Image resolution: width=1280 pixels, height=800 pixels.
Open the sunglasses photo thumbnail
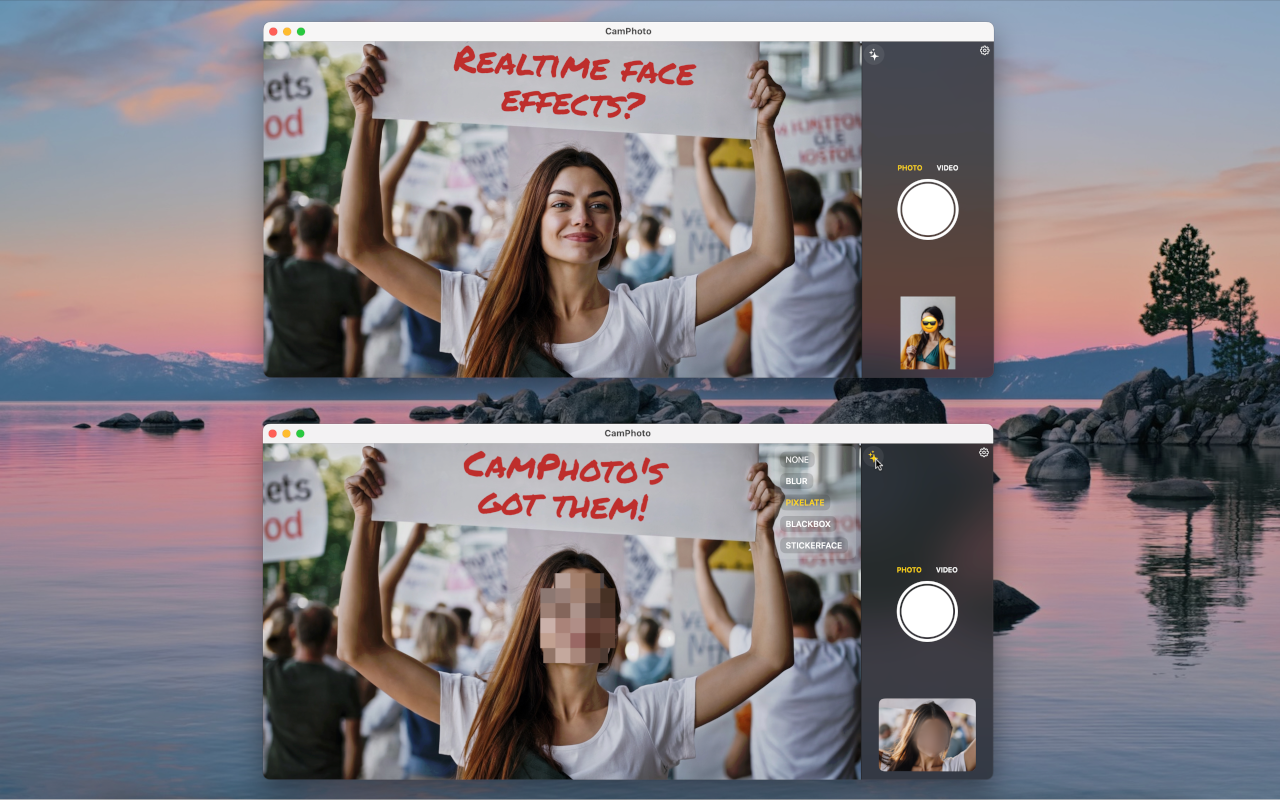(927, 333)
